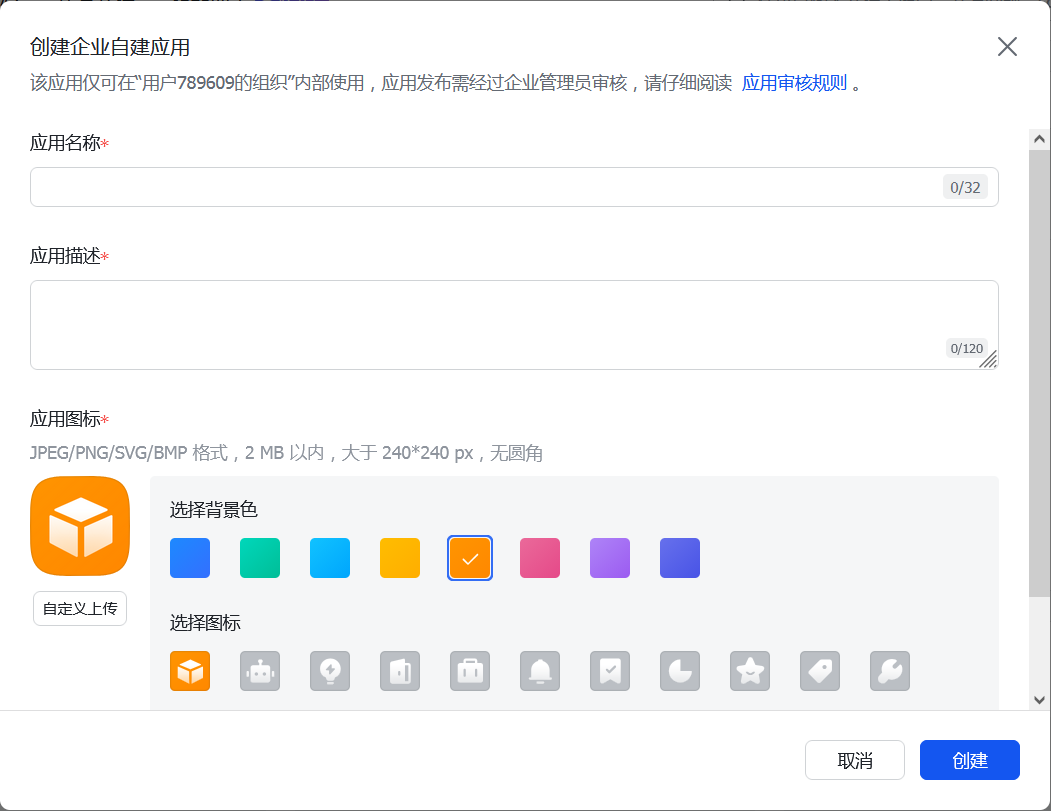Click the selected orange background swatch
1051x811 pixels.
point(470,558)
